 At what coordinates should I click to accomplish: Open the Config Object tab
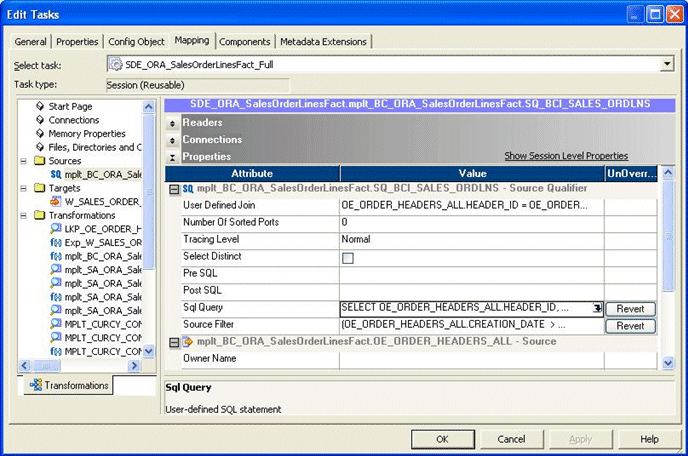(136, 42)
